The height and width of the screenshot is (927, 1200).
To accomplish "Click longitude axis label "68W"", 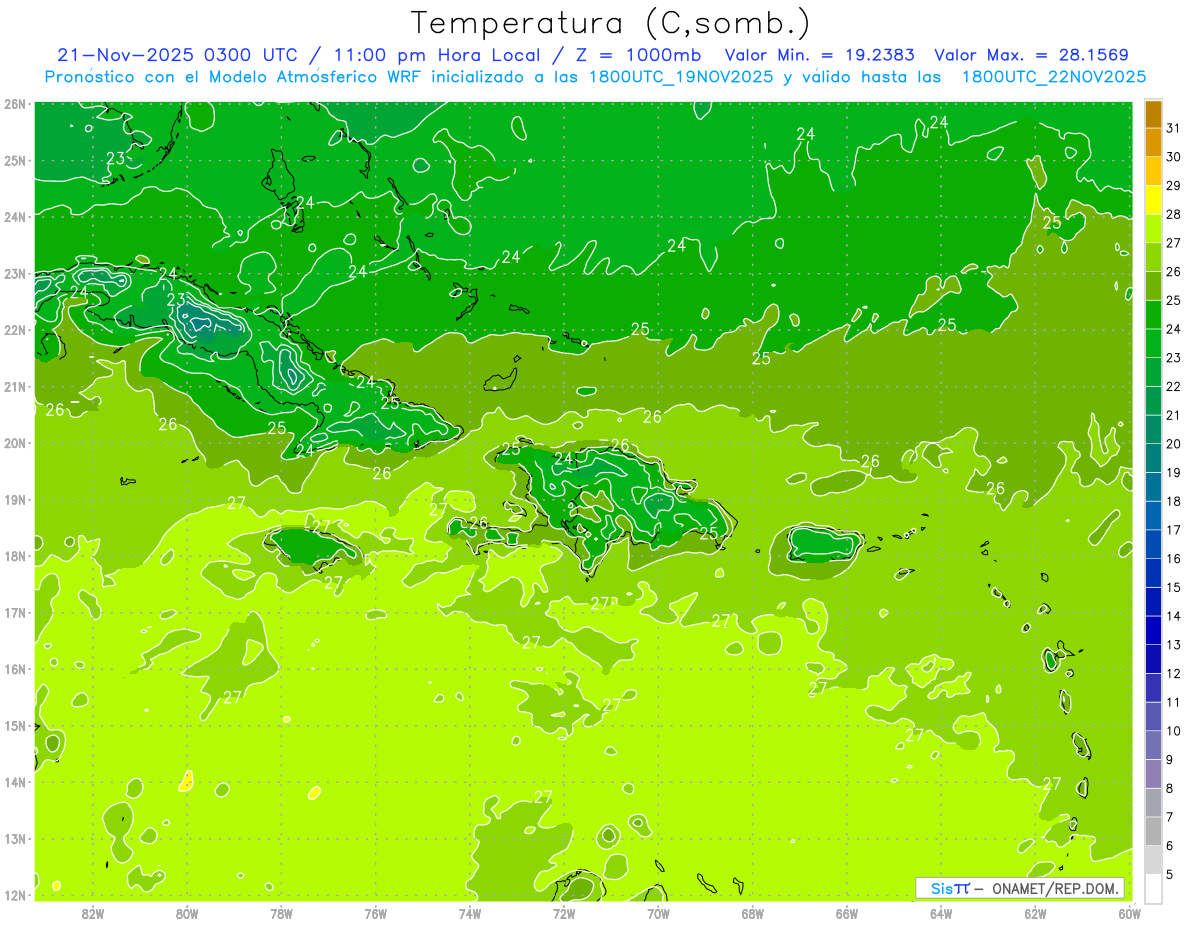I will click(x=753, y=913).
